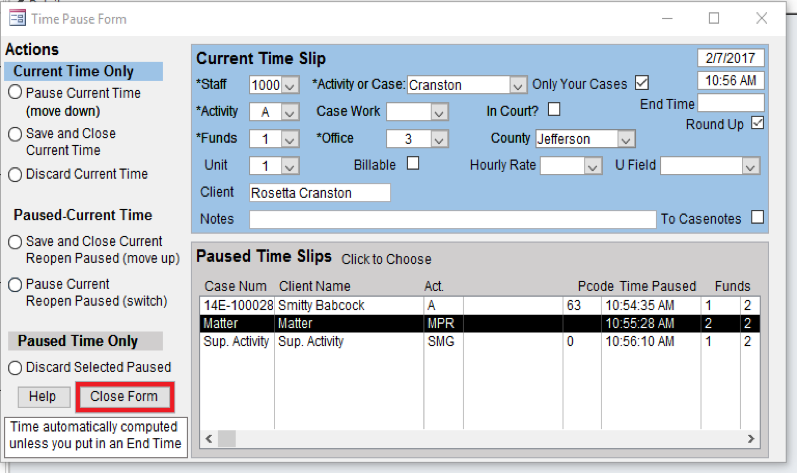
Task: Click the Help button
Action: click(x=42, y=396)
